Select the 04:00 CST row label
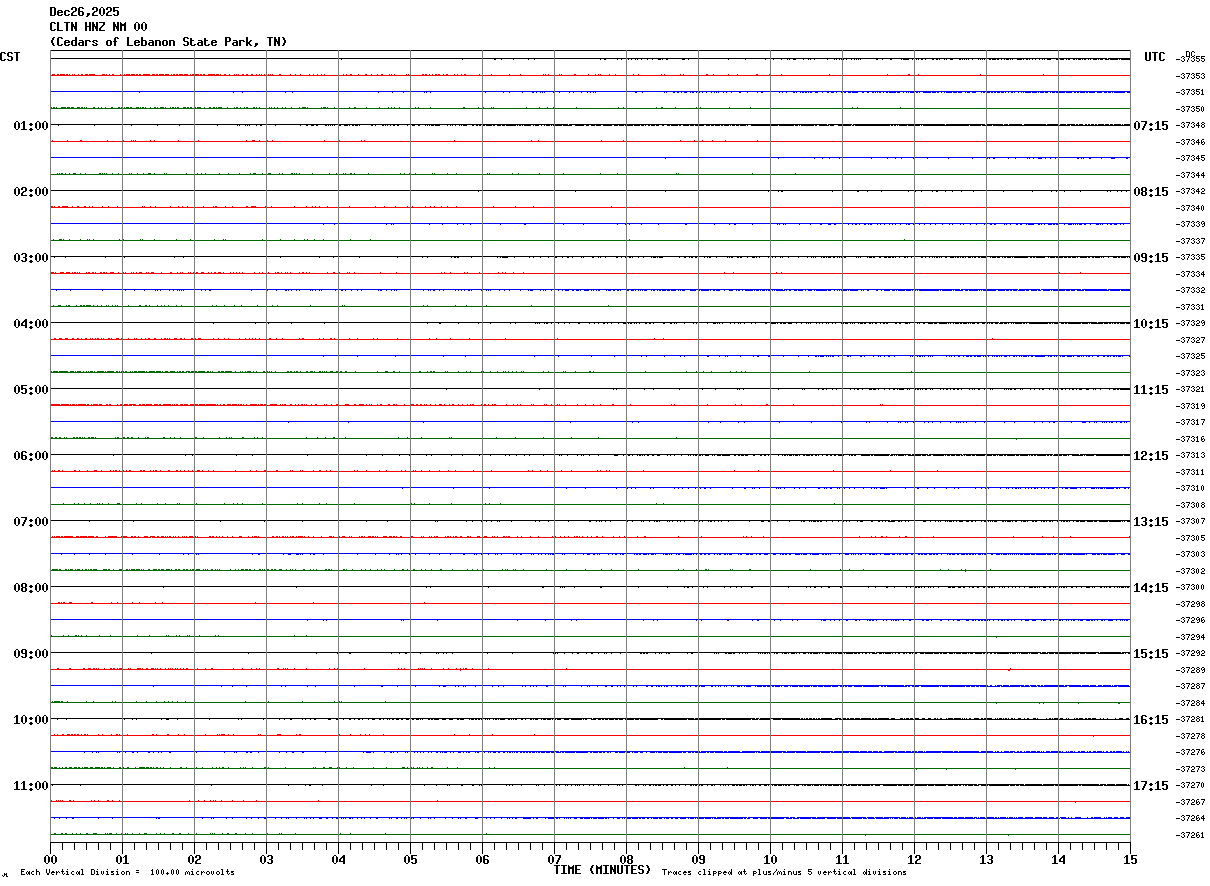The image size is (1210, 886). coord(31,324)
